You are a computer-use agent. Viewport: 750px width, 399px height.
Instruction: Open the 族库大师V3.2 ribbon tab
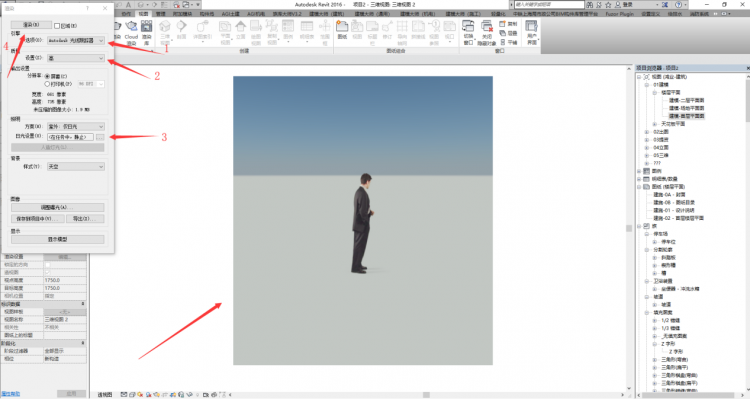coord(287,14)
